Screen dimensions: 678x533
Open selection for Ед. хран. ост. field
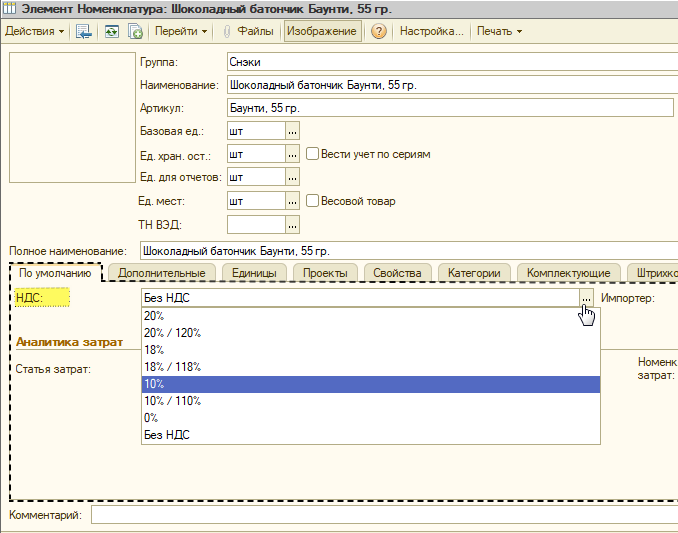coord(293,154)
